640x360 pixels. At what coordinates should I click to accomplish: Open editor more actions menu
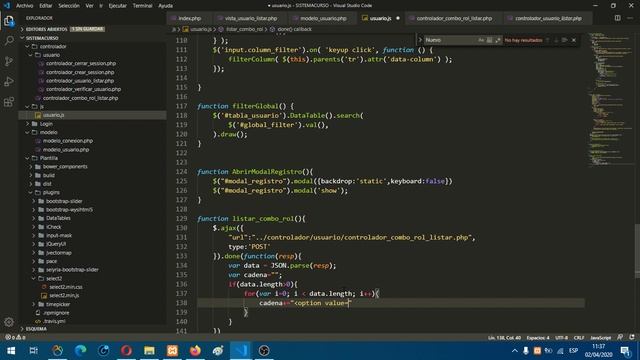point(630,18)
